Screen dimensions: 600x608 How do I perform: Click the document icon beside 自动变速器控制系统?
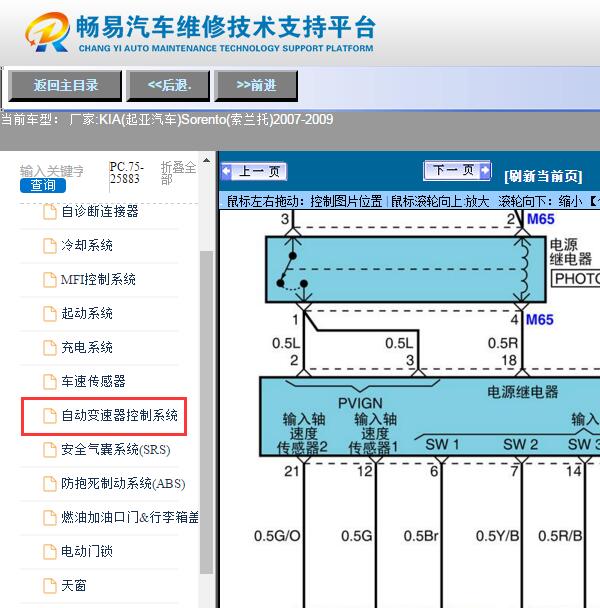[50, 415]
